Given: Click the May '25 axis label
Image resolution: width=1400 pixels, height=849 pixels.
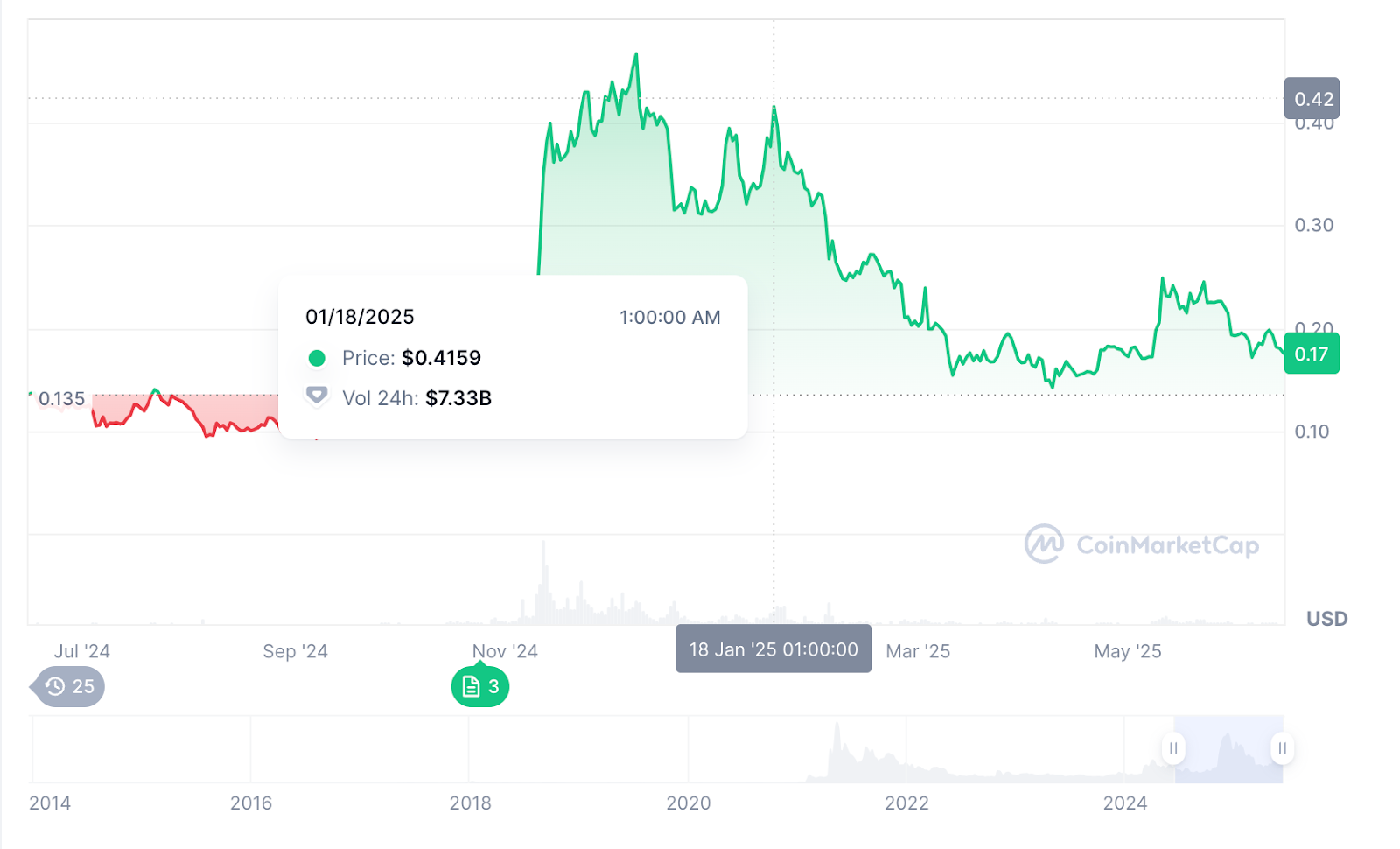Looking at the screenshot, I should [1128, 651].
